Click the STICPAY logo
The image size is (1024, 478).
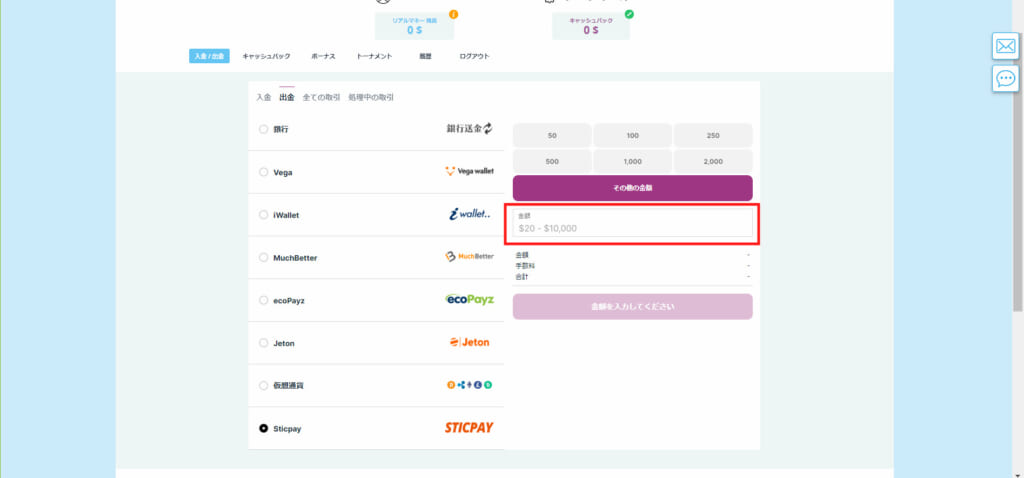[x=469, y=428]
